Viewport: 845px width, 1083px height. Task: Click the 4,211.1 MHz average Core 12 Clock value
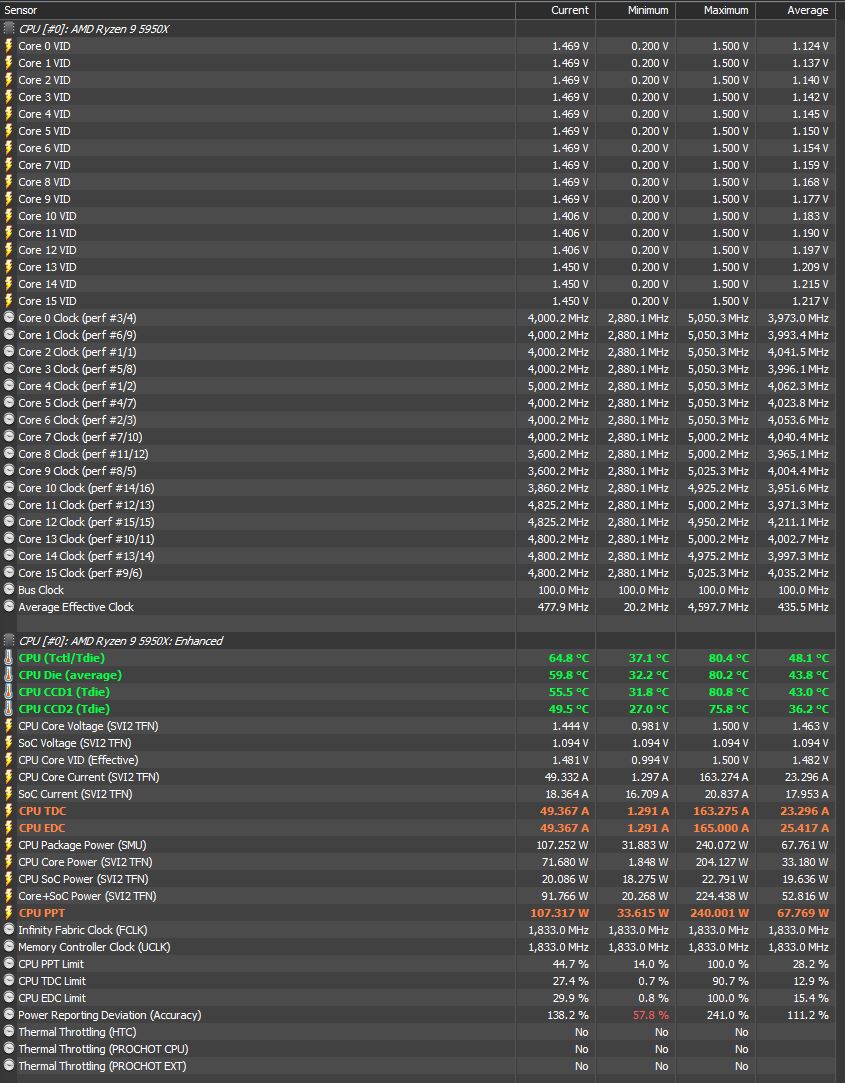point(798,521)
